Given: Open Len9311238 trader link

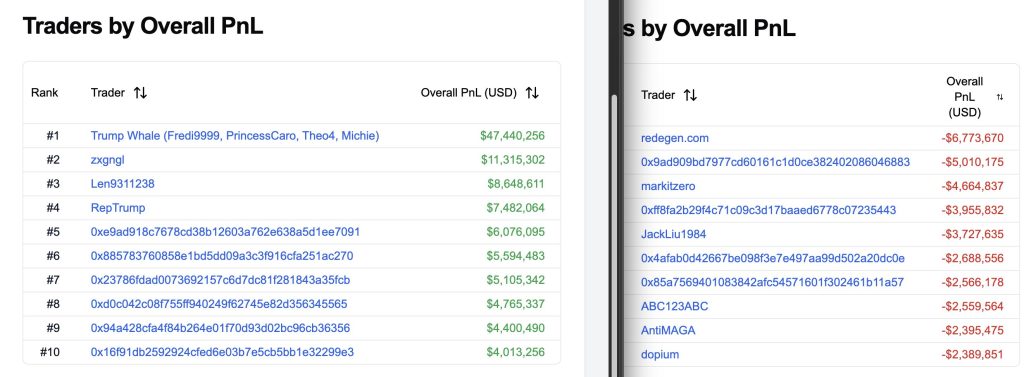Looking at the screenshot, I should tap(123, 184).
